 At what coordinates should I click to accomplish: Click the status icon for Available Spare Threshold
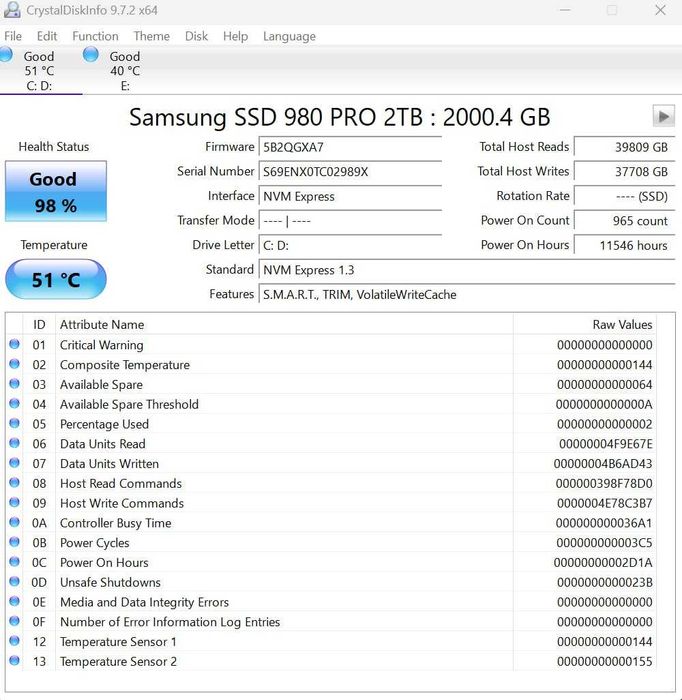(x=14, y=404)
